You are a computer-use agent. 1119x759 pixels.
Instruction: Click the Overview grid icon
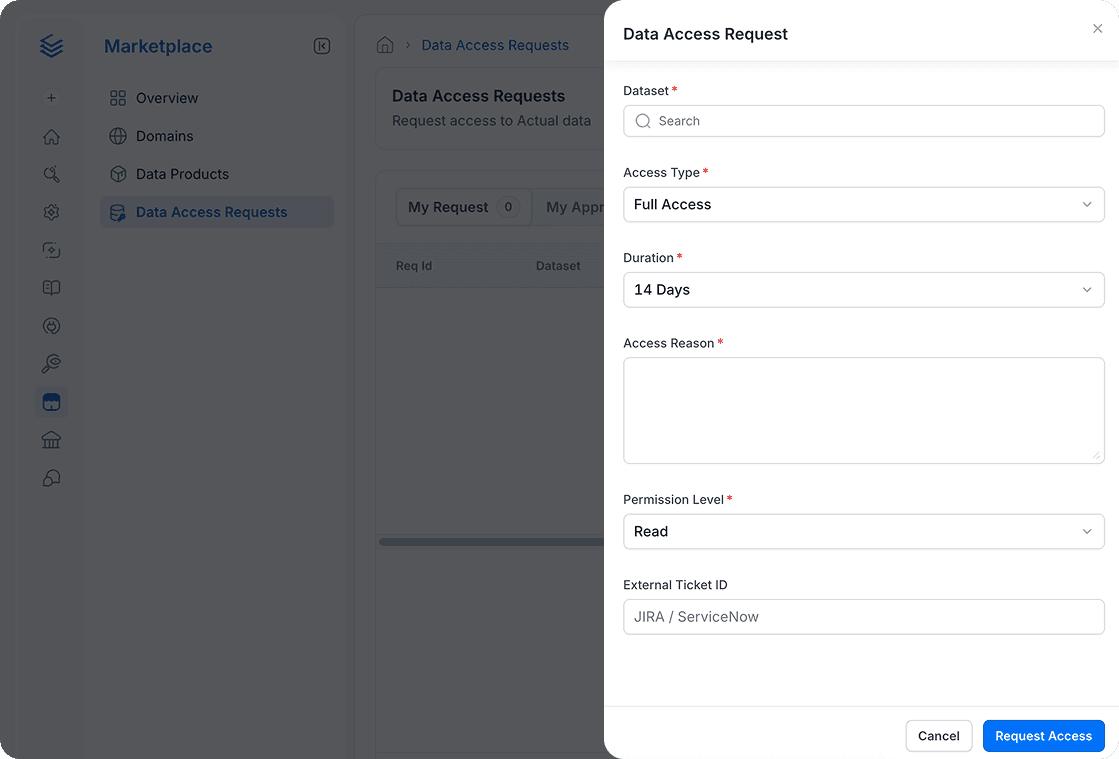(x=118, y=98)
